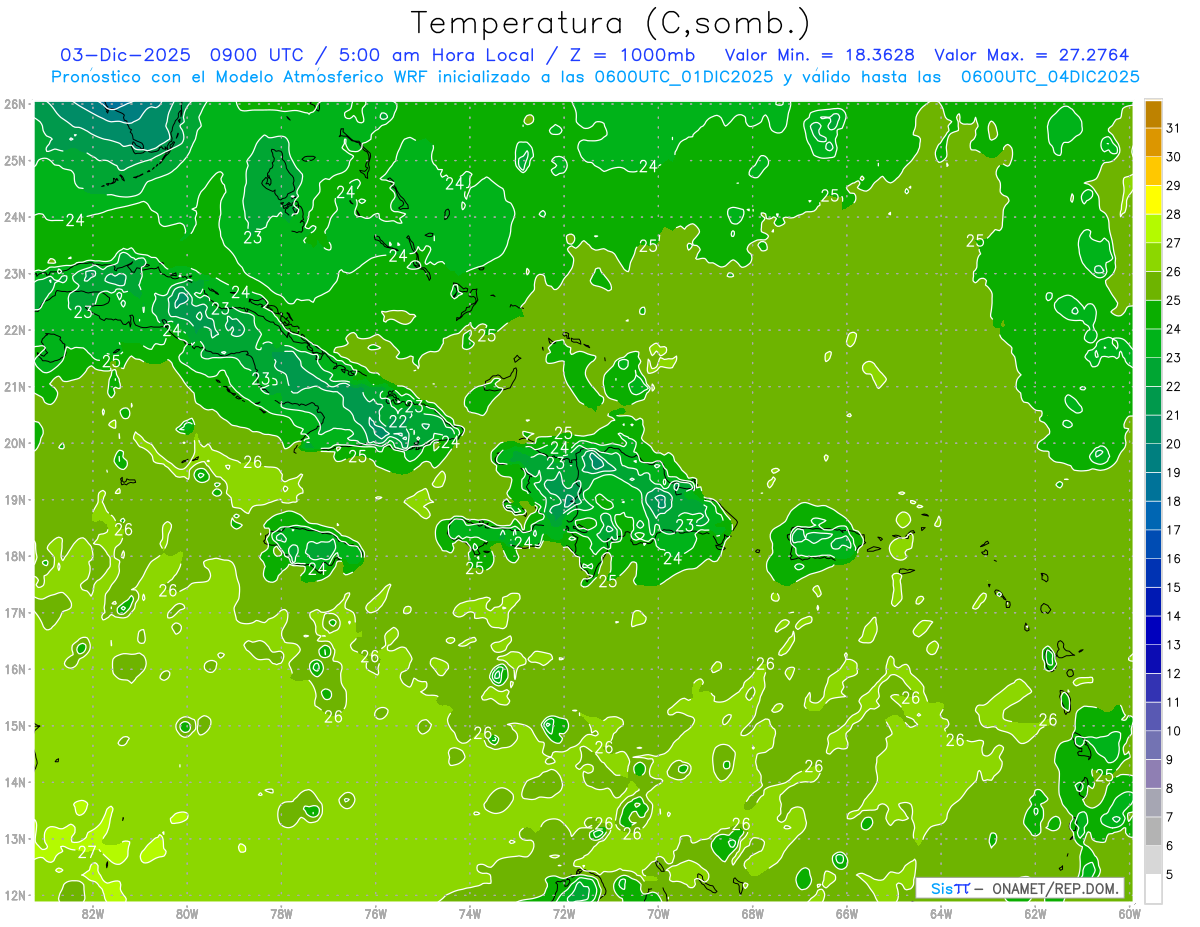
Task: Click "Valor Max. = 27.2764" text
Action: tap(1031, 55)
